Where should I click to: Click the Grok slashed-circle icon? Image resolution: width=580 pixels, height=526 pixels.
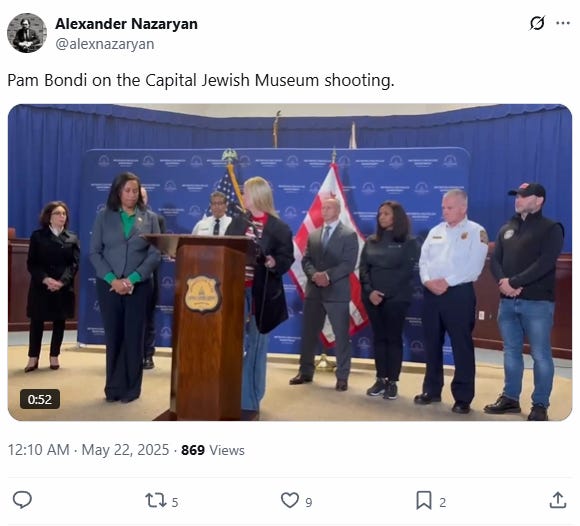pos(537,23)
